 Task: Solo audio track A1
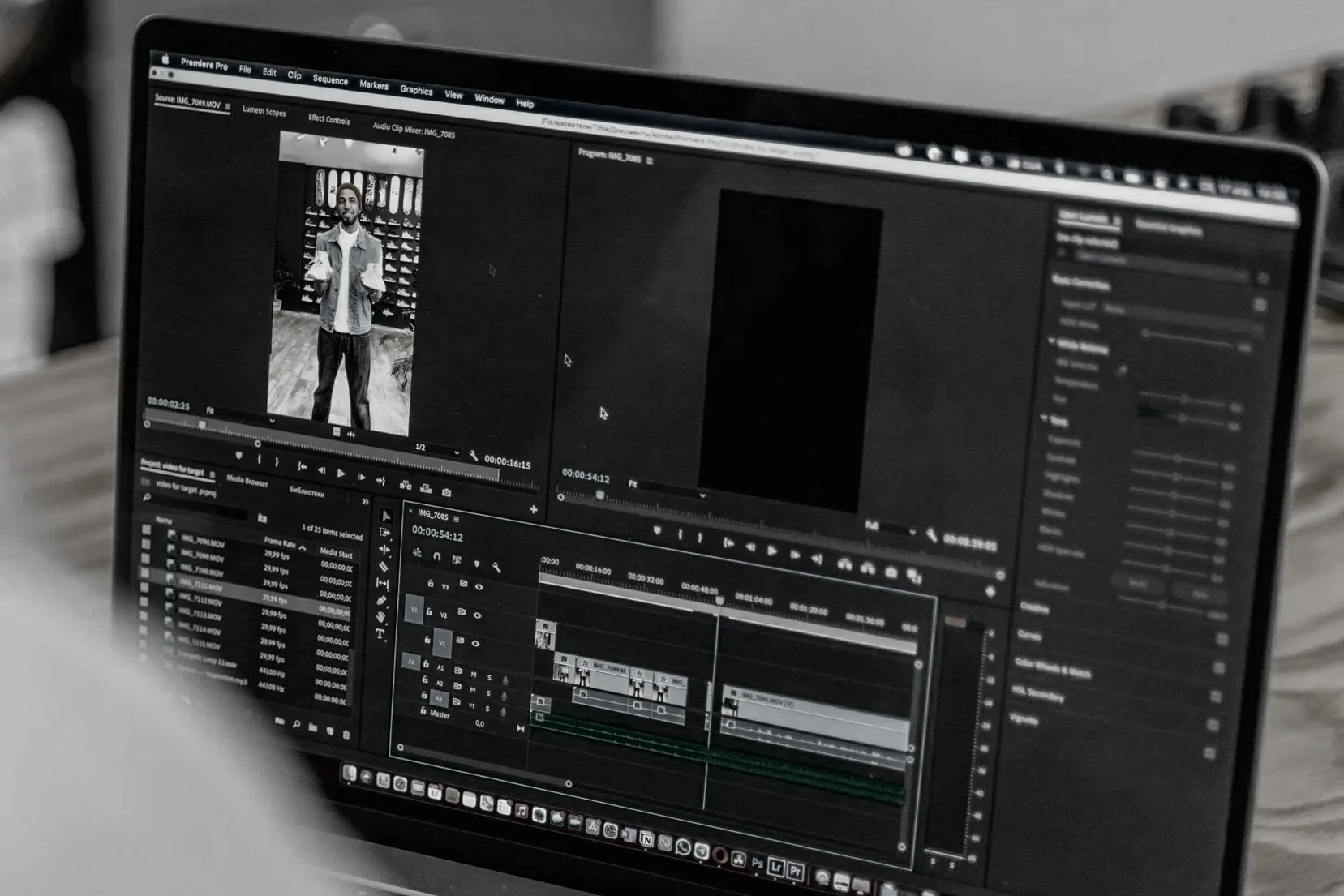[x=489, y=678]
